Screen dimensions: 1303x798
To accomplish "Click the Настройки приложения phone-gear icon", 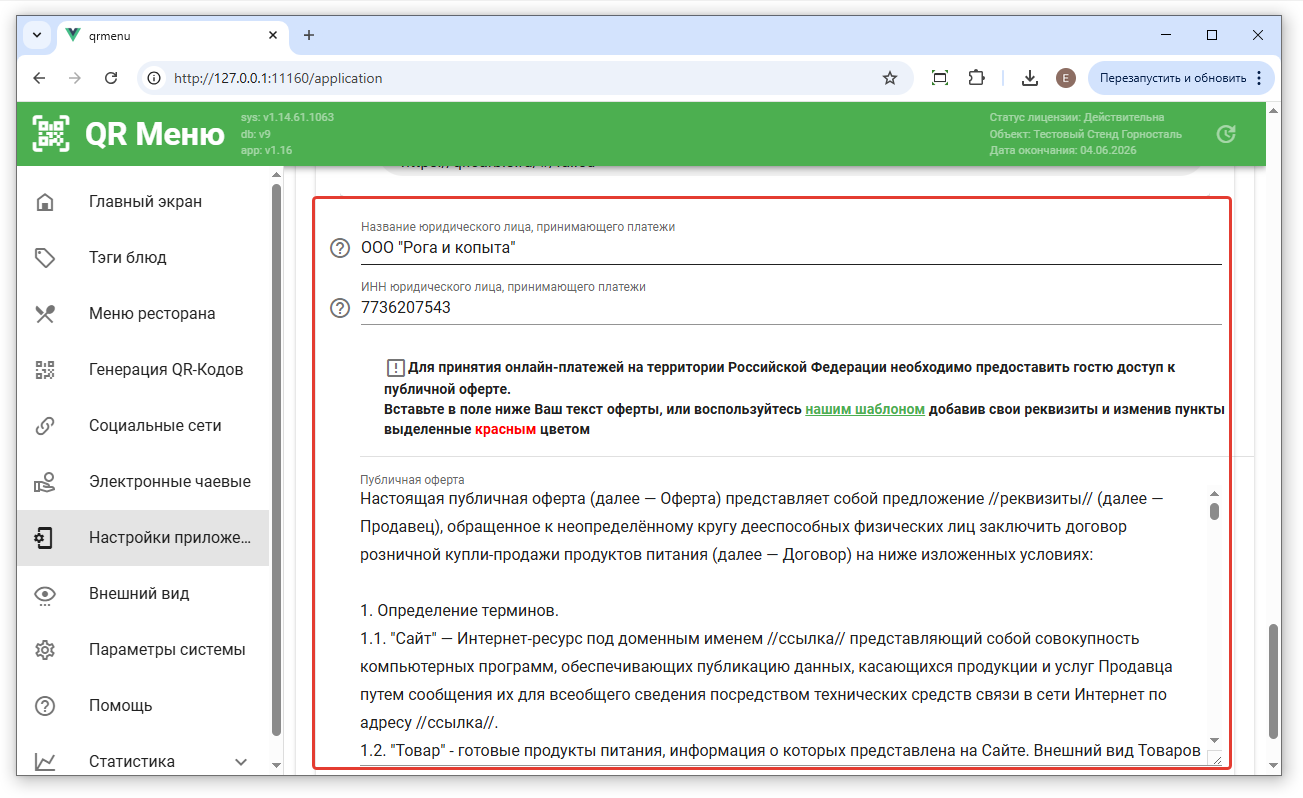I will point(45,538).
